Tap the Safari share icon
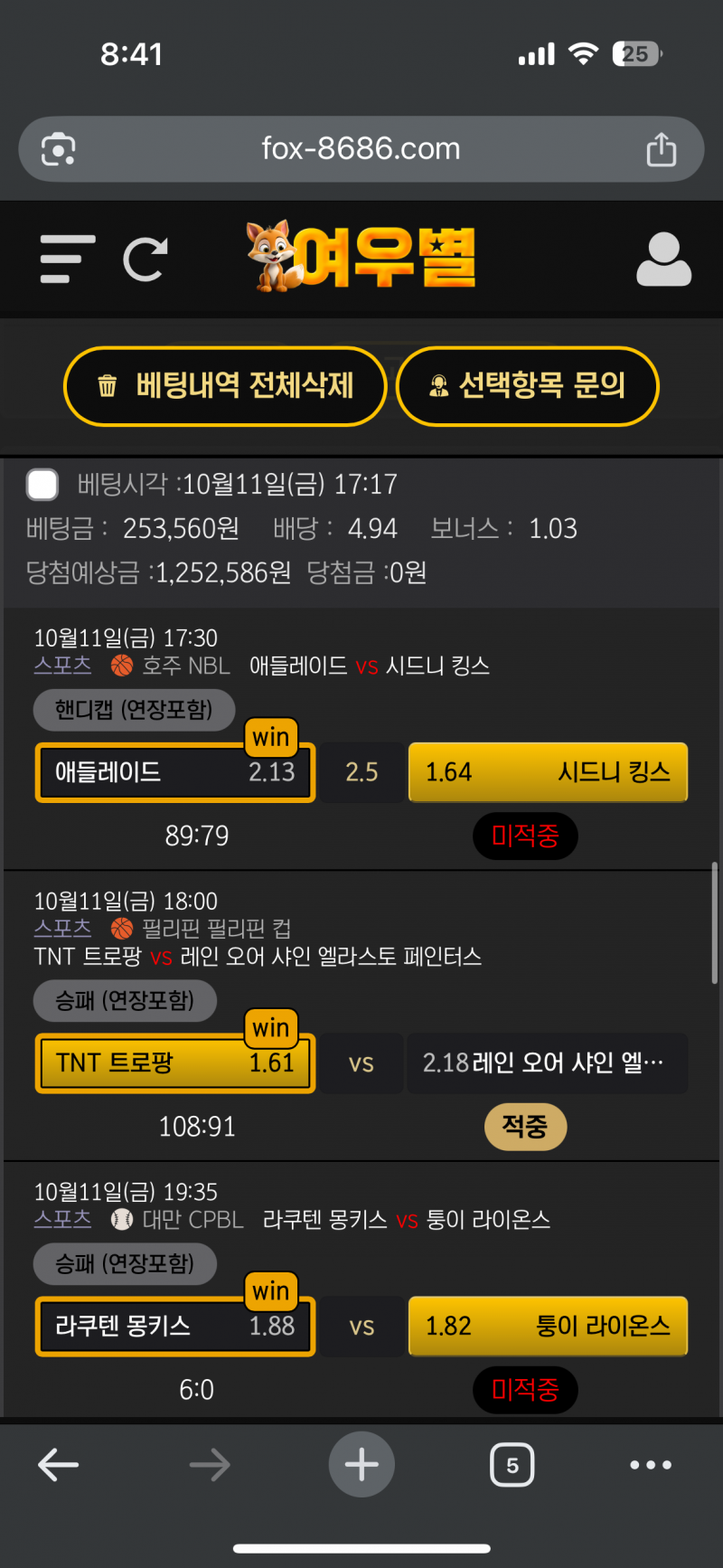Viewport: 723px width, 1568px height. point(661,149)
